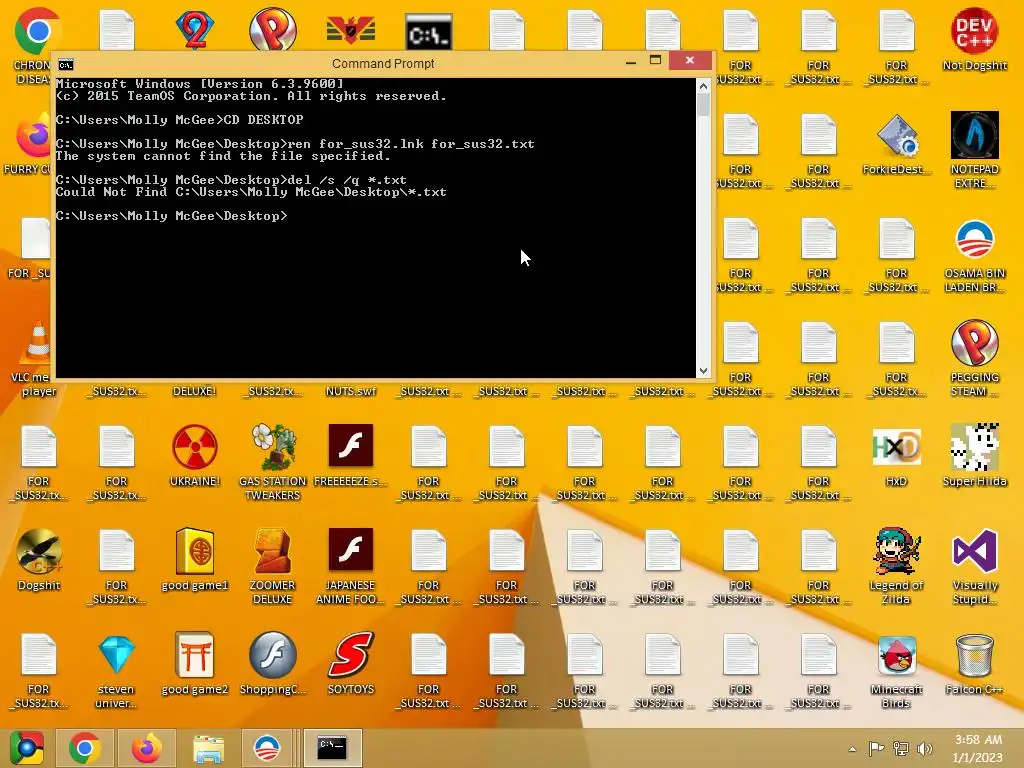Open steven univer diamond icon
Viewport: 1024px width, 768px height.
(116, 670)
